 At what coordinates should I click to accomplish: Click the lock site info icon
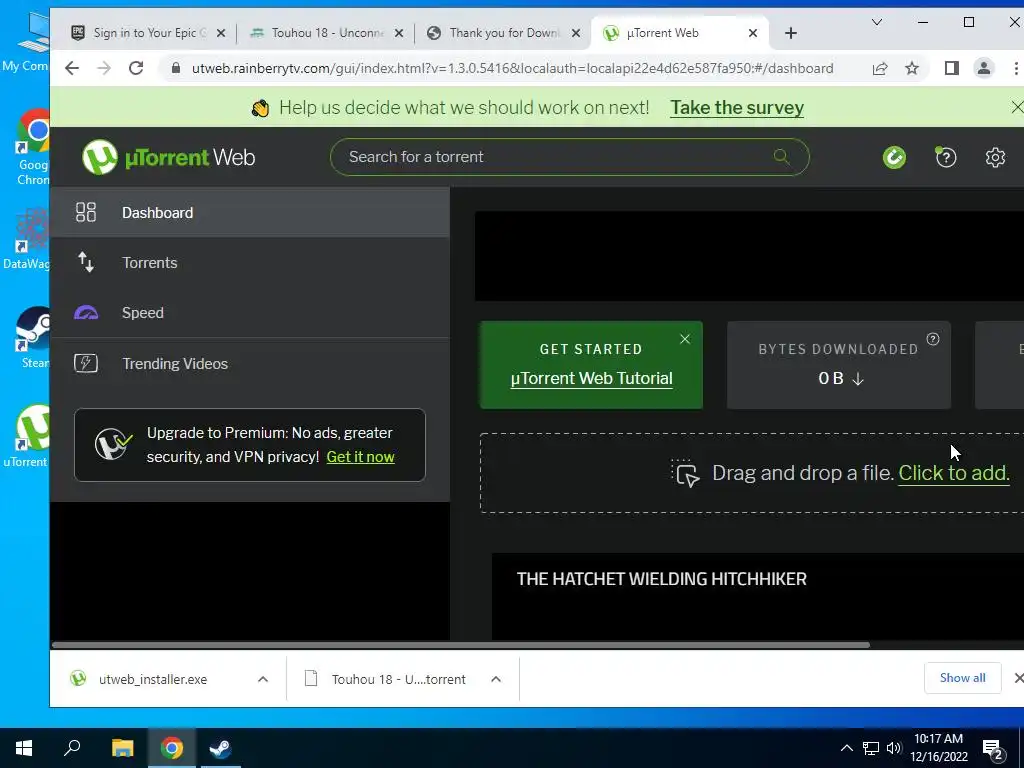175,68
